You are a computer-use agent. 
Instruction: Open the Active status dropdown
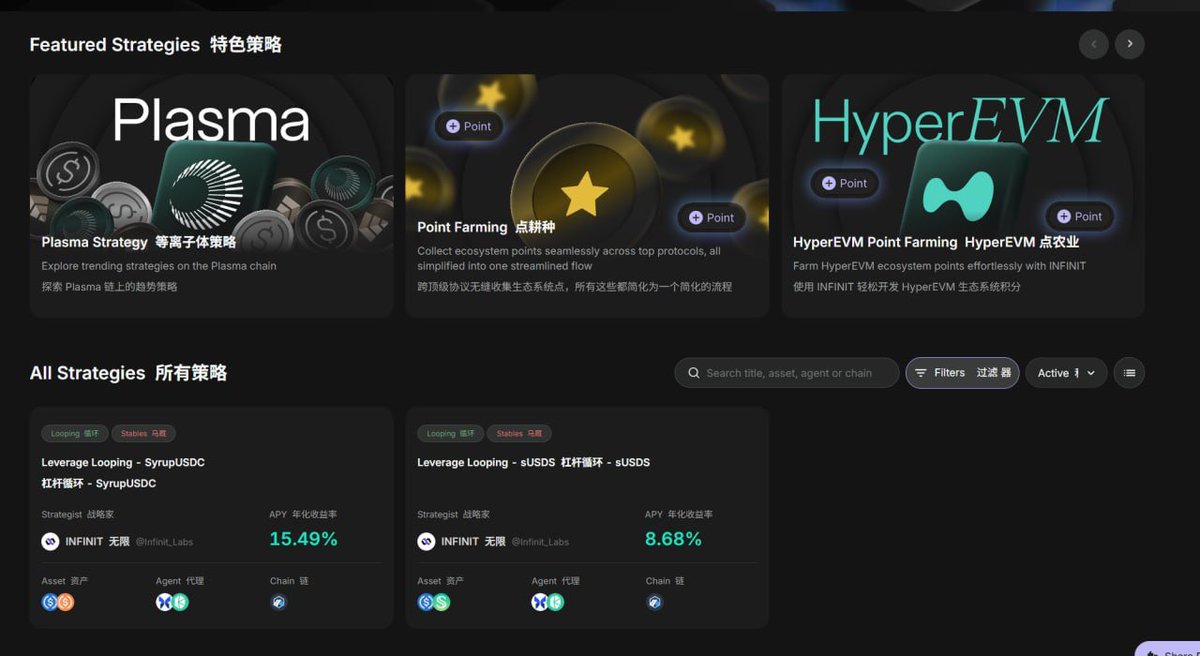click(x=1066, y=372)
